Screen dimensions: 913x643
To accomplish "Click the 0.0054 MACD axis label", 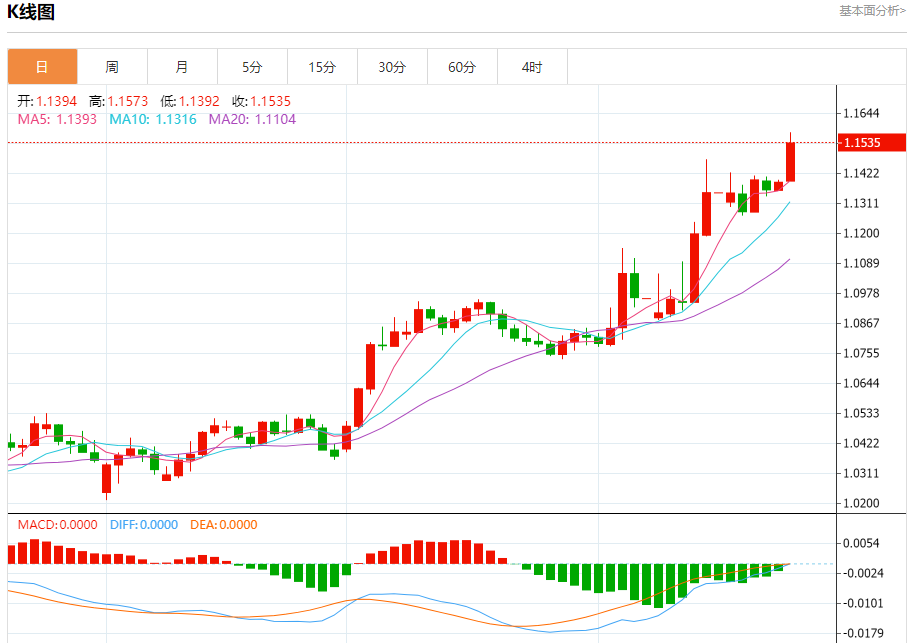I will point(861,543).
